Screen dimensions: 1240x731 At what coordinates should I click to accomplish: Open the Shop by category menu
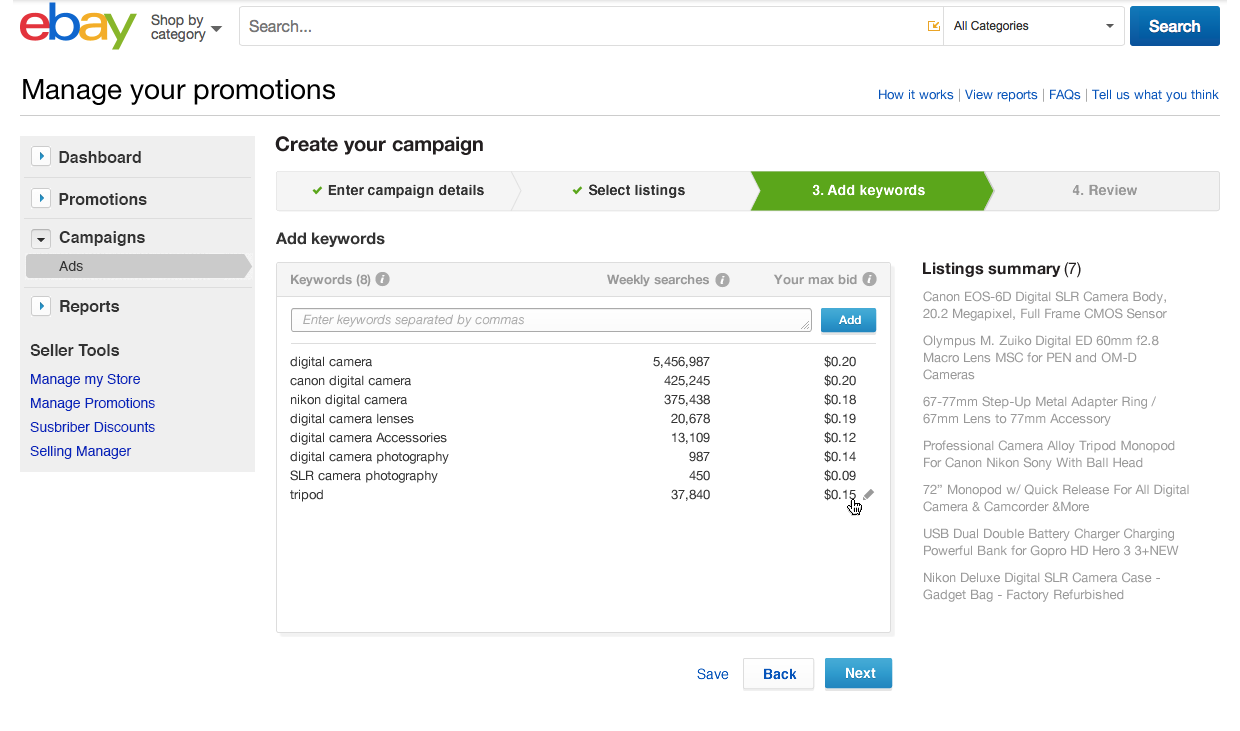[185, 27]
